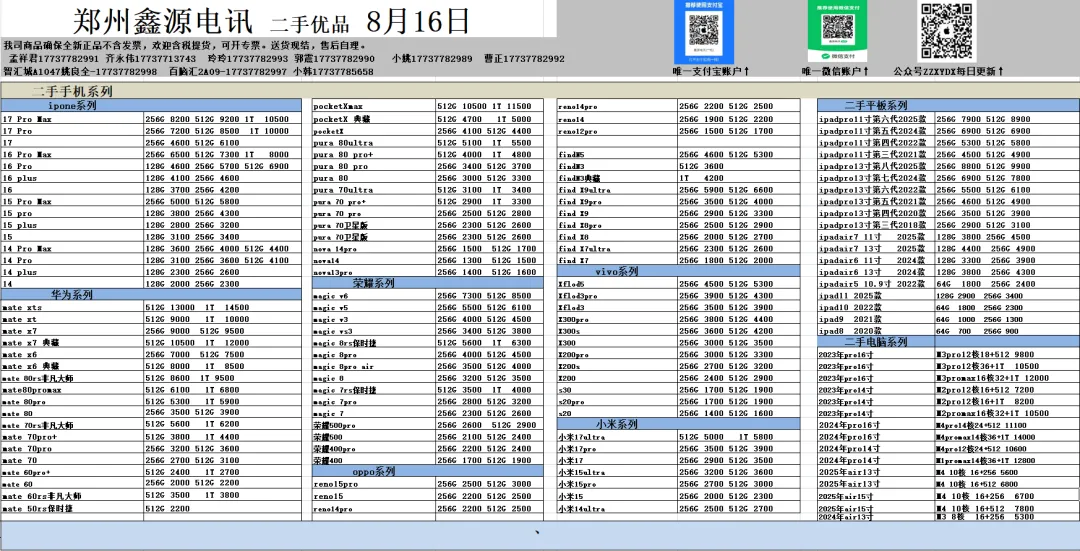The image size is (1080, 551).
Task: Click the 'nova 14pro' model cell
Action: tap(374, 248)
